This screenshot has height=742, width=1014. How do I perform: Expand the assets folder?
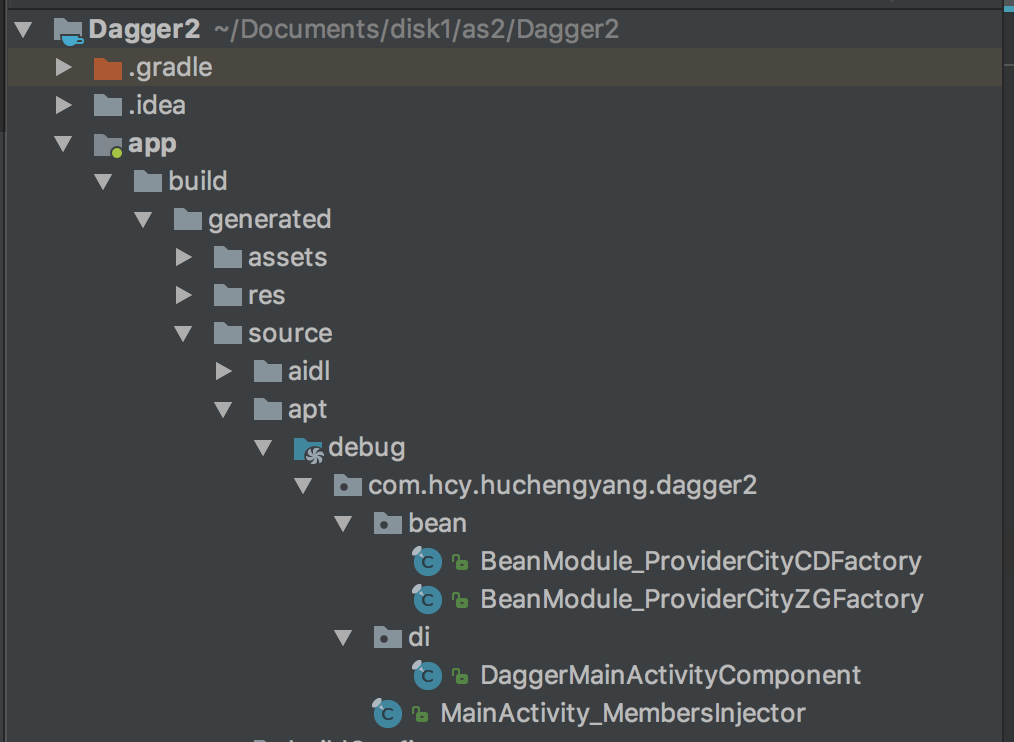click(x=183, y=258)
